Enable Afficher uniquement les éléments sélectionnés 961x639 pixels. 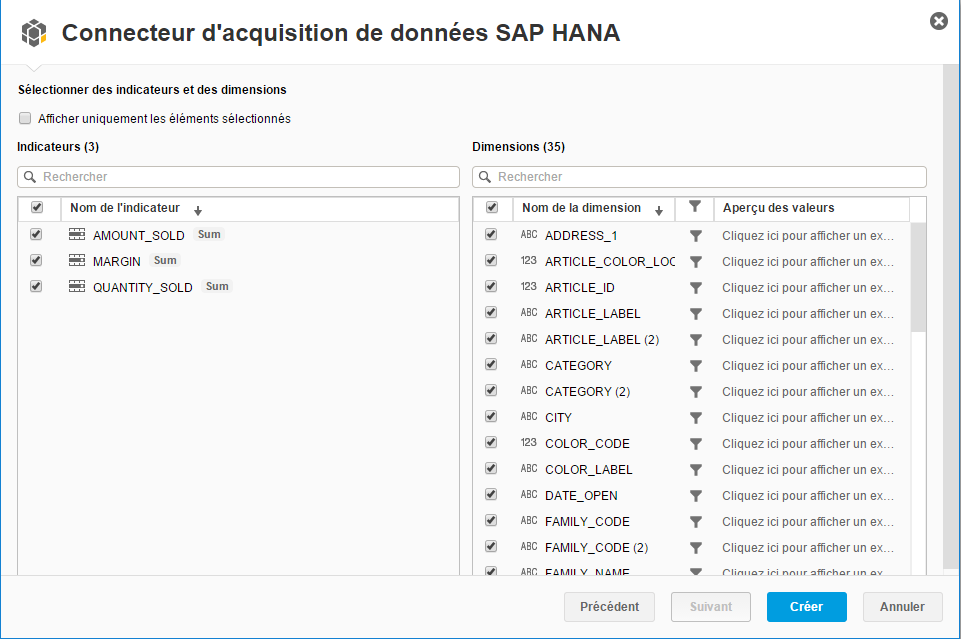25,118
